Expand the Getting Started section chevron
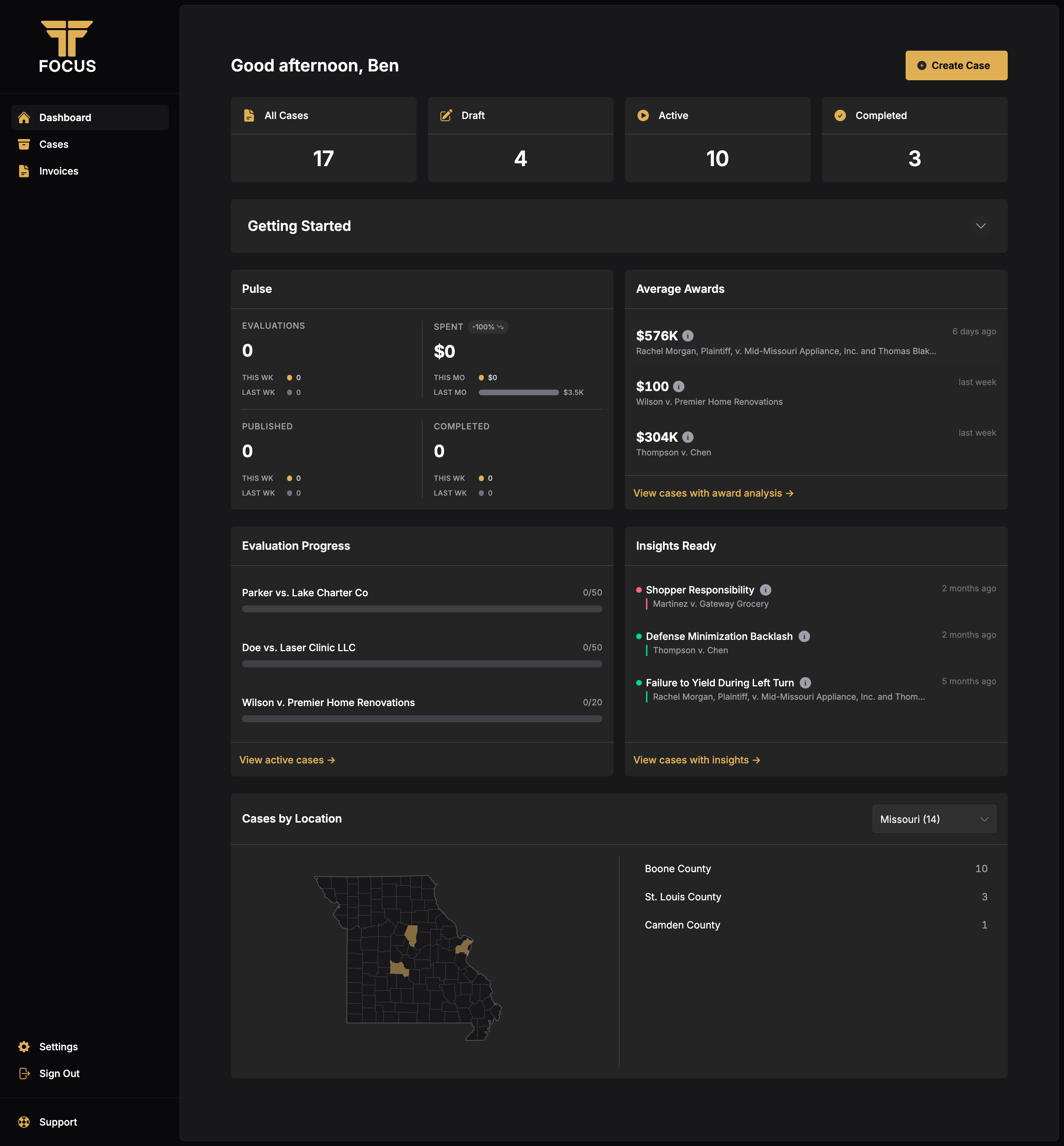 point(981,226)
